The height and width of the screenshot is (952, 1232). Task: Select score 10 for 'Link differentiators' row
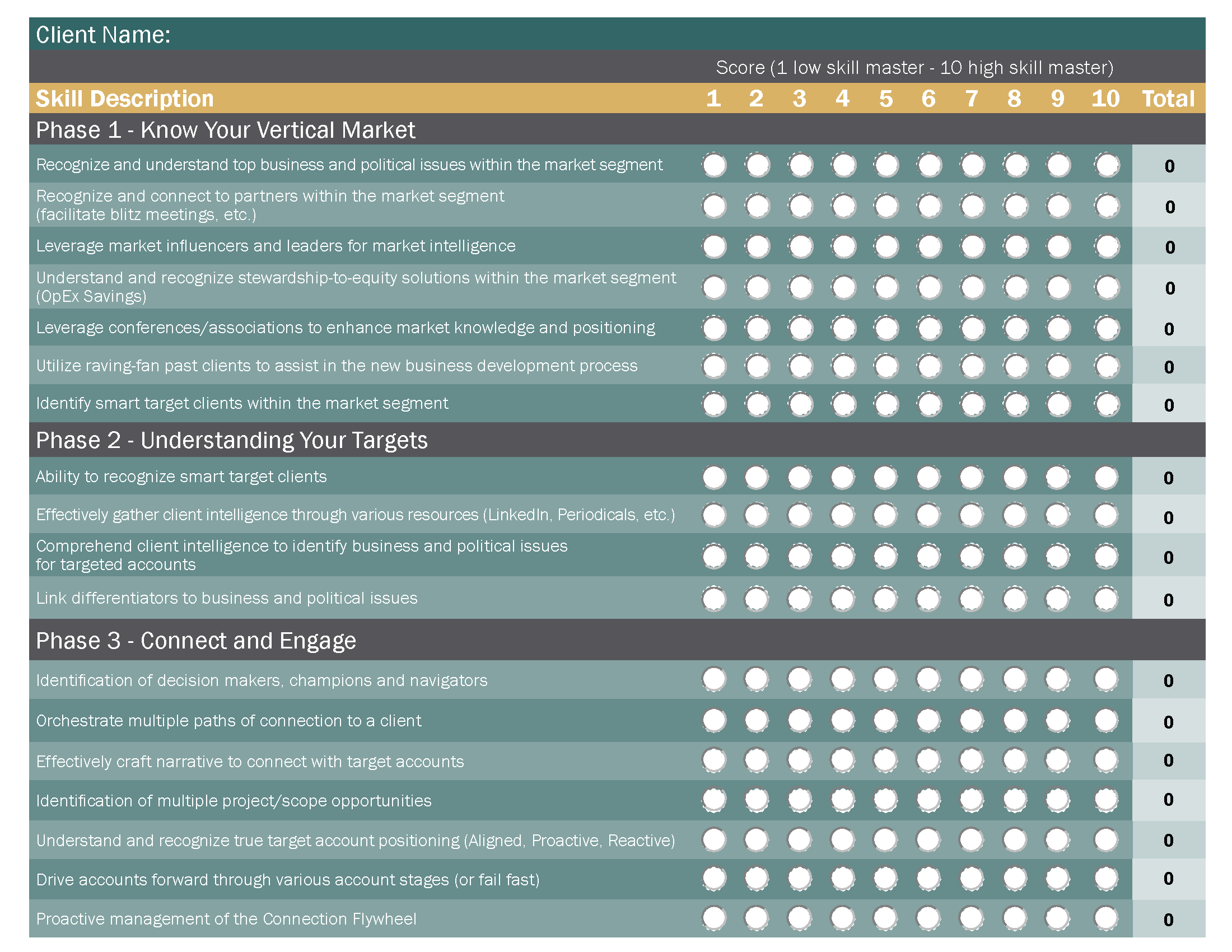point(1105,599)
